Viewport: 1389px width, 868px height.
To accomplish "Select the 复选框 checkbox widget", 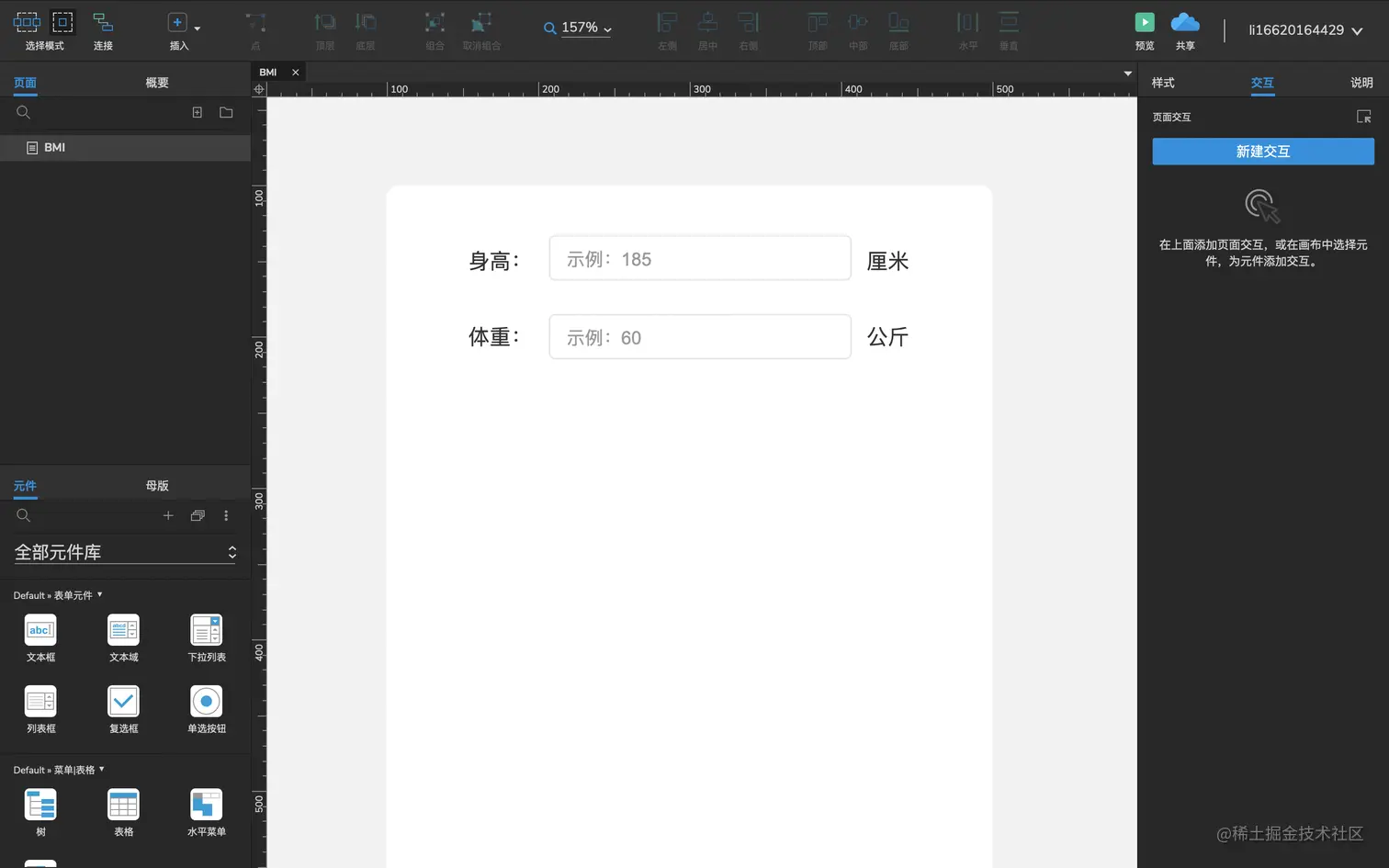I will pos(123,710).
